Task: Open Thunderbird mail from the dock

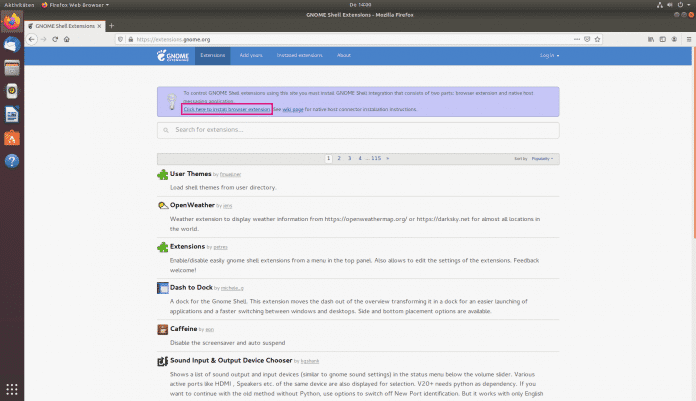Action: (11, 45)
